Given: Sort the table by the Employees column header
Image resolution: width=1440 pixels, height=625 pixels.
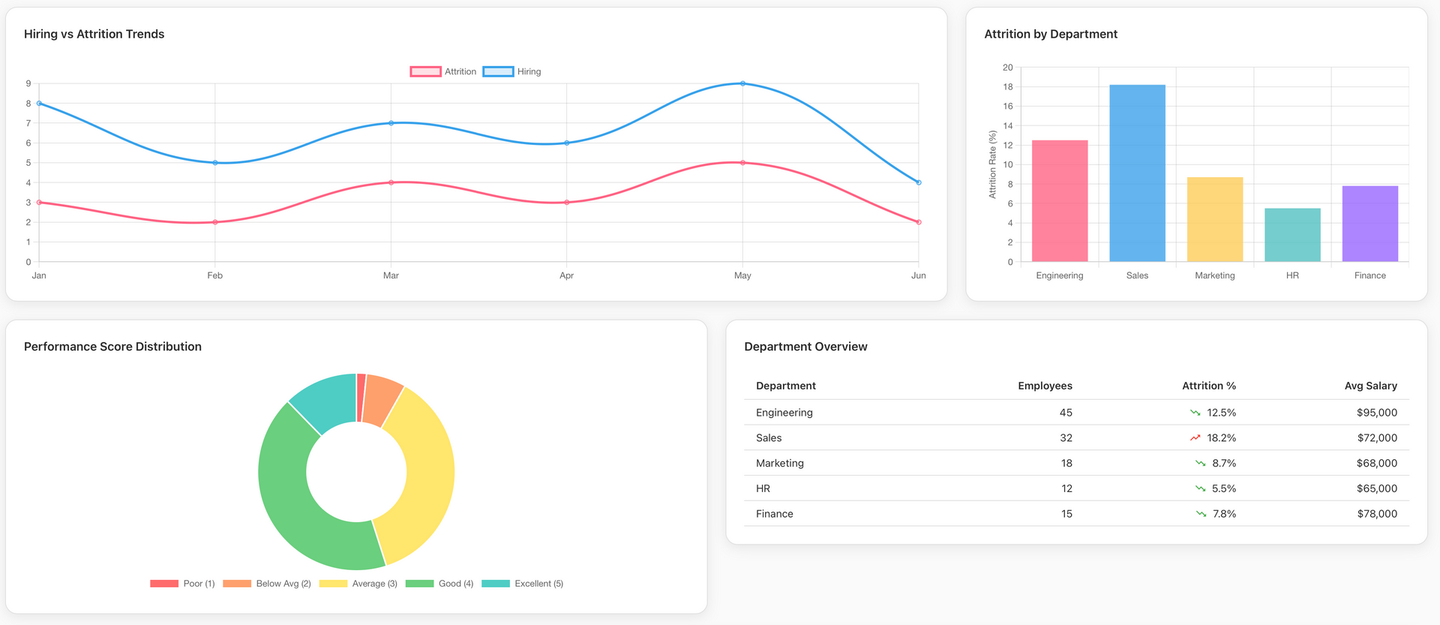Looking at the screenshot, I should (1045, 385).
